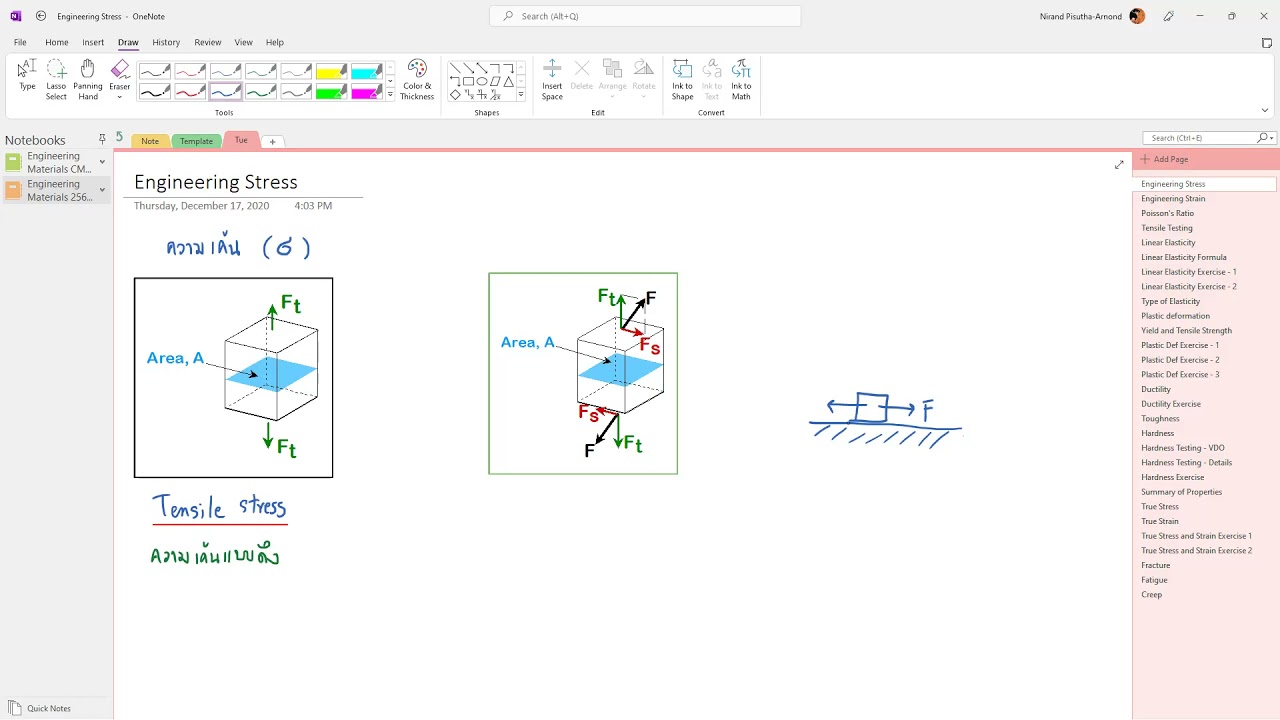This screenshot has height=720, width=1280.
Task: Choose the oval shape
Action: (481, 81)
